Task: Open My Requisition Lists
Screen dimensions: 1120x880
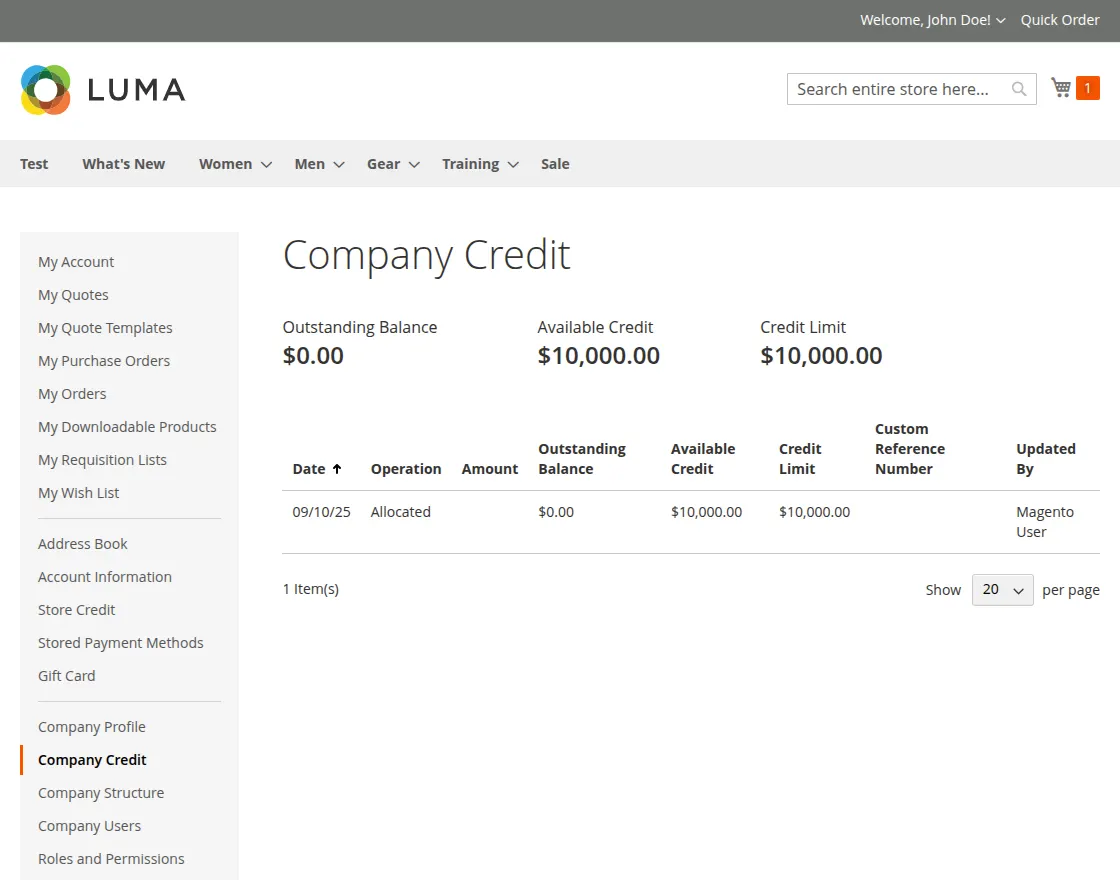Action: 102,460
